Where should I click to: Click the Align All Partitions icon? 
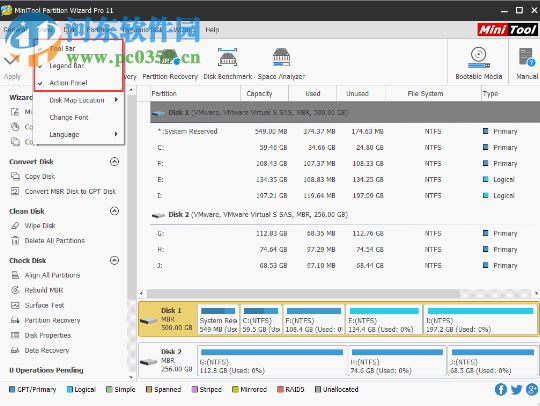pos(15,275)
